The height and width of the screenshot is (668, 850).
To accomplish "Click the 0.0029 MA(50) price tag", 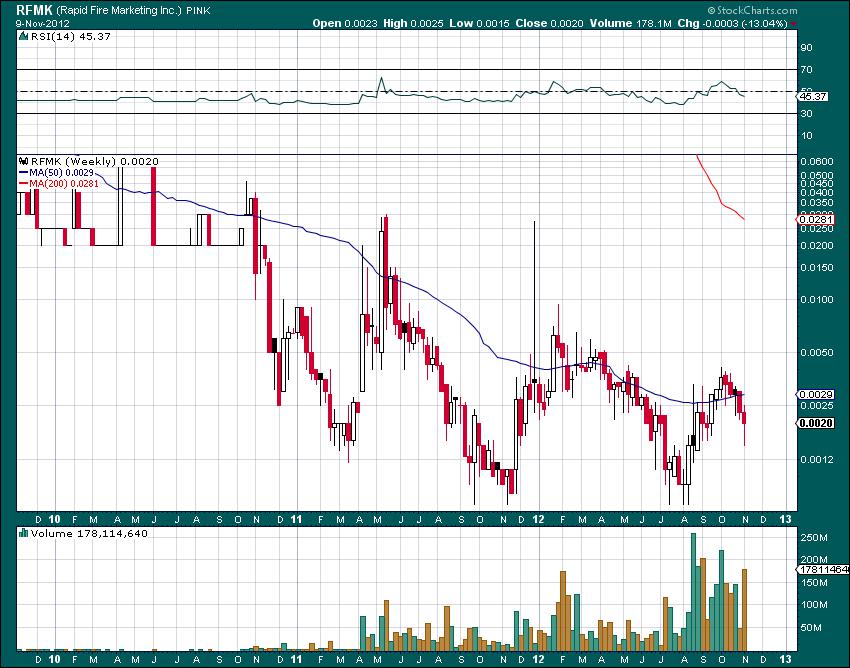I will coord(816,395).
